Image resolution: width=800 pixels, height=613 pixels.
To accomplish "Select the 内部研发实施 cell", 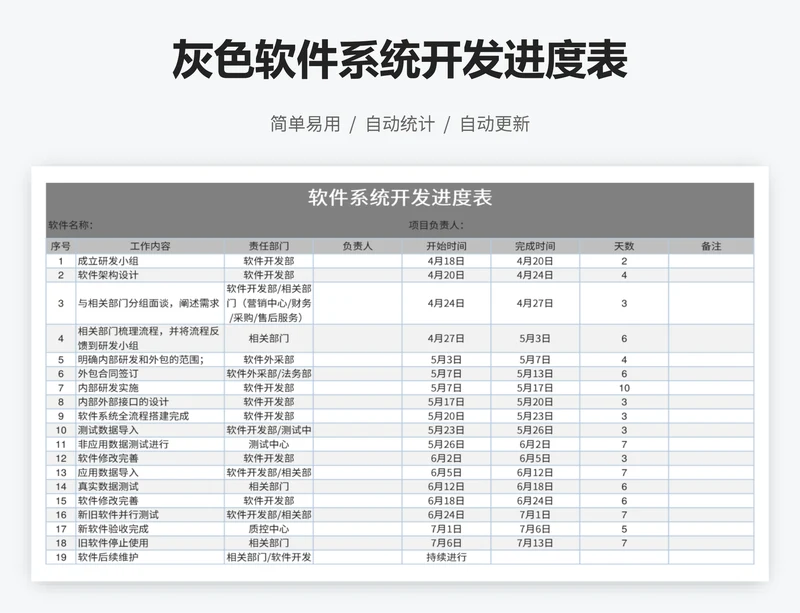I will pyautogui.click(x=150, y=388).
